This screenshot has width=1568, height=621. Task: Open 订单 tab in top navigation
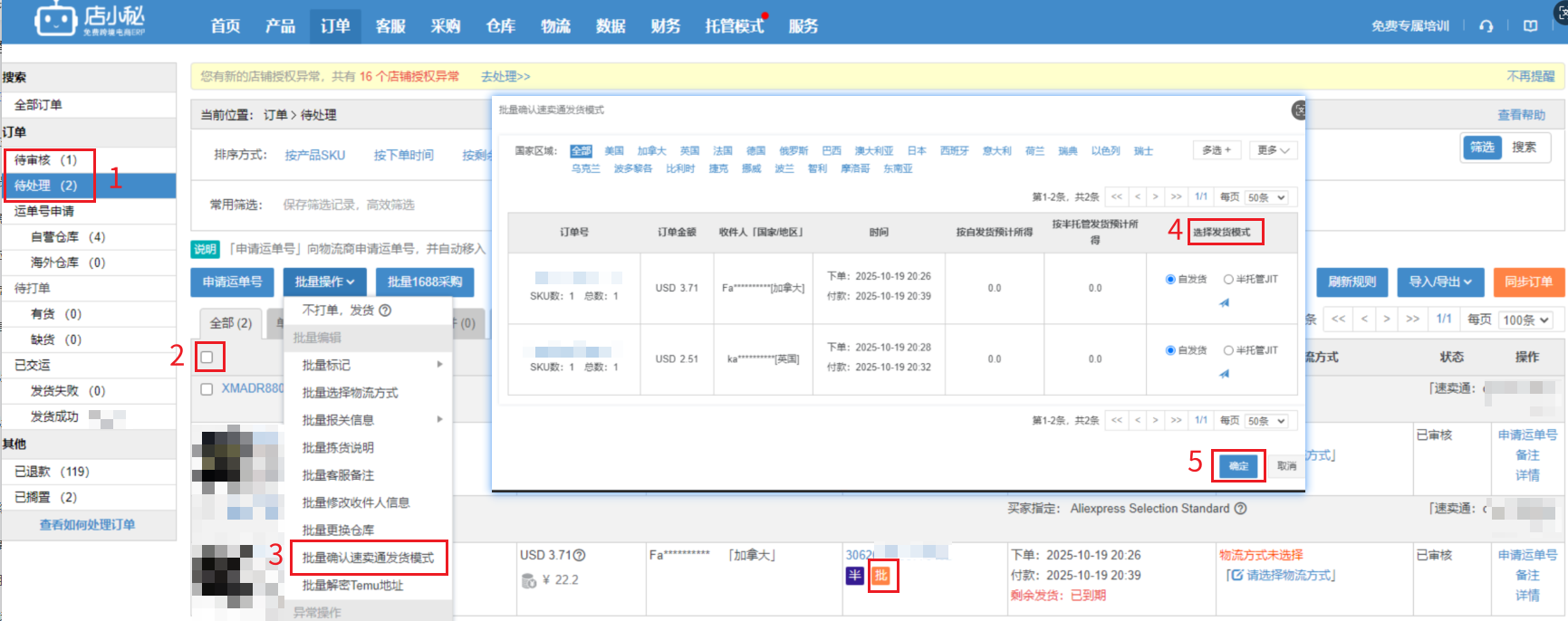[335, 26]
